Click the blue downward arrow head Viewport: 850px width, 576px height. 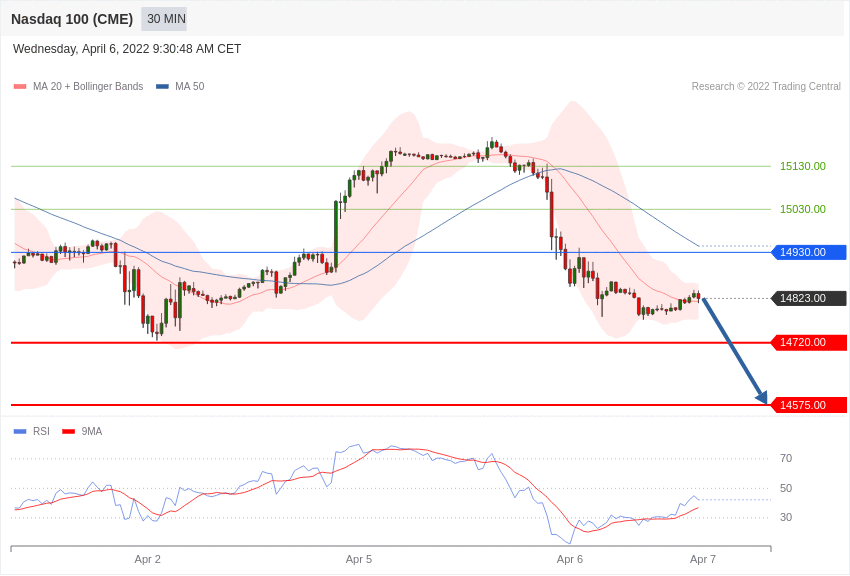point(762,397)
